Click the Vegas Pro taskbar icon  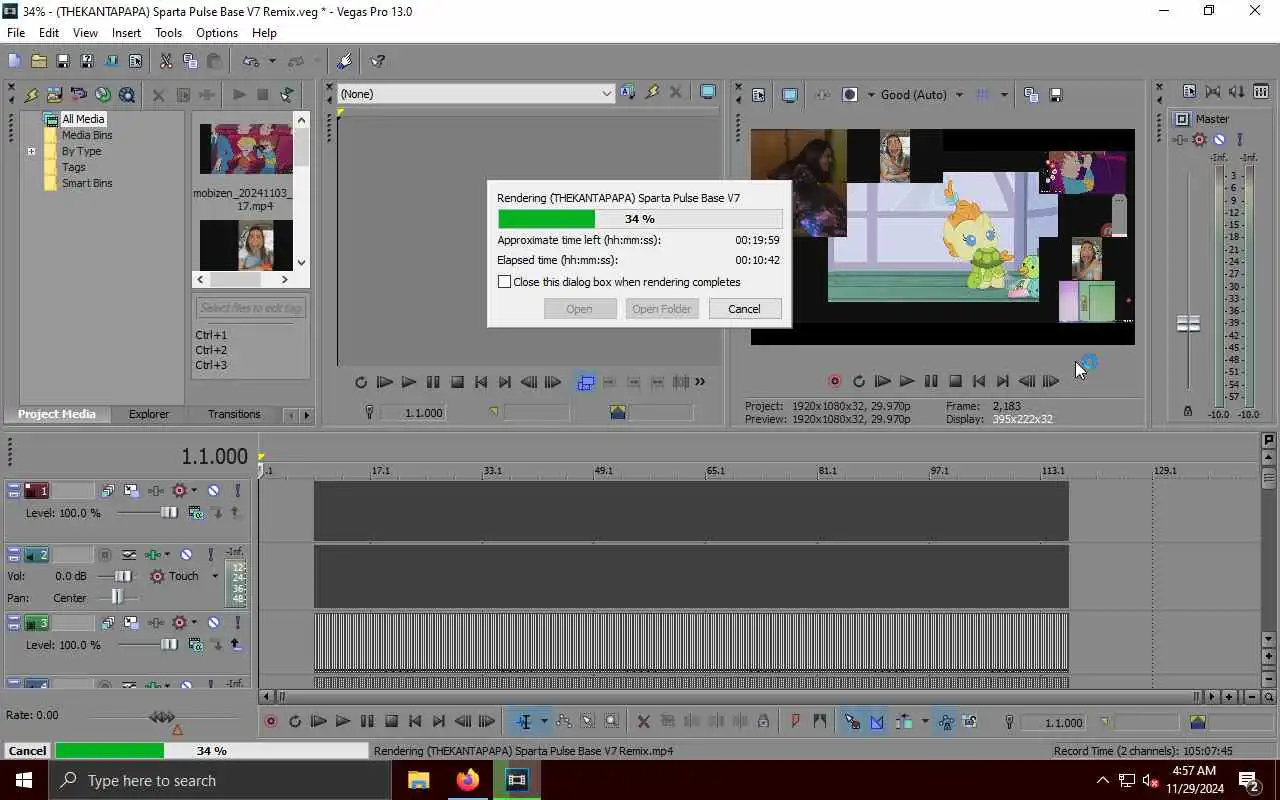[517, 780]
